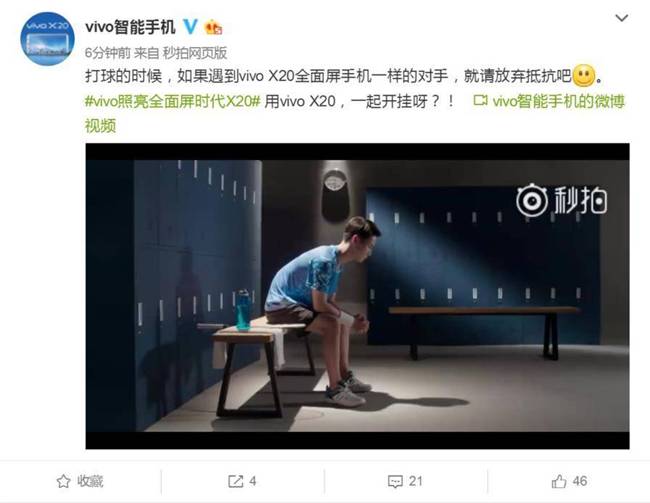The image size is (650, 503).
Task: Click the smiley emoji in the post
Action: [583, 76]
